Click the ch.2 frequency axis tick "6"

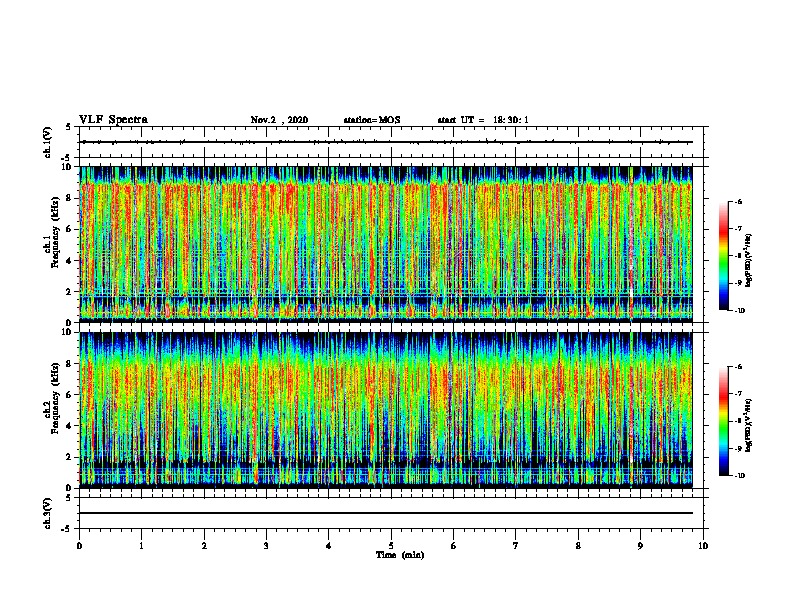tap(69, 395)
